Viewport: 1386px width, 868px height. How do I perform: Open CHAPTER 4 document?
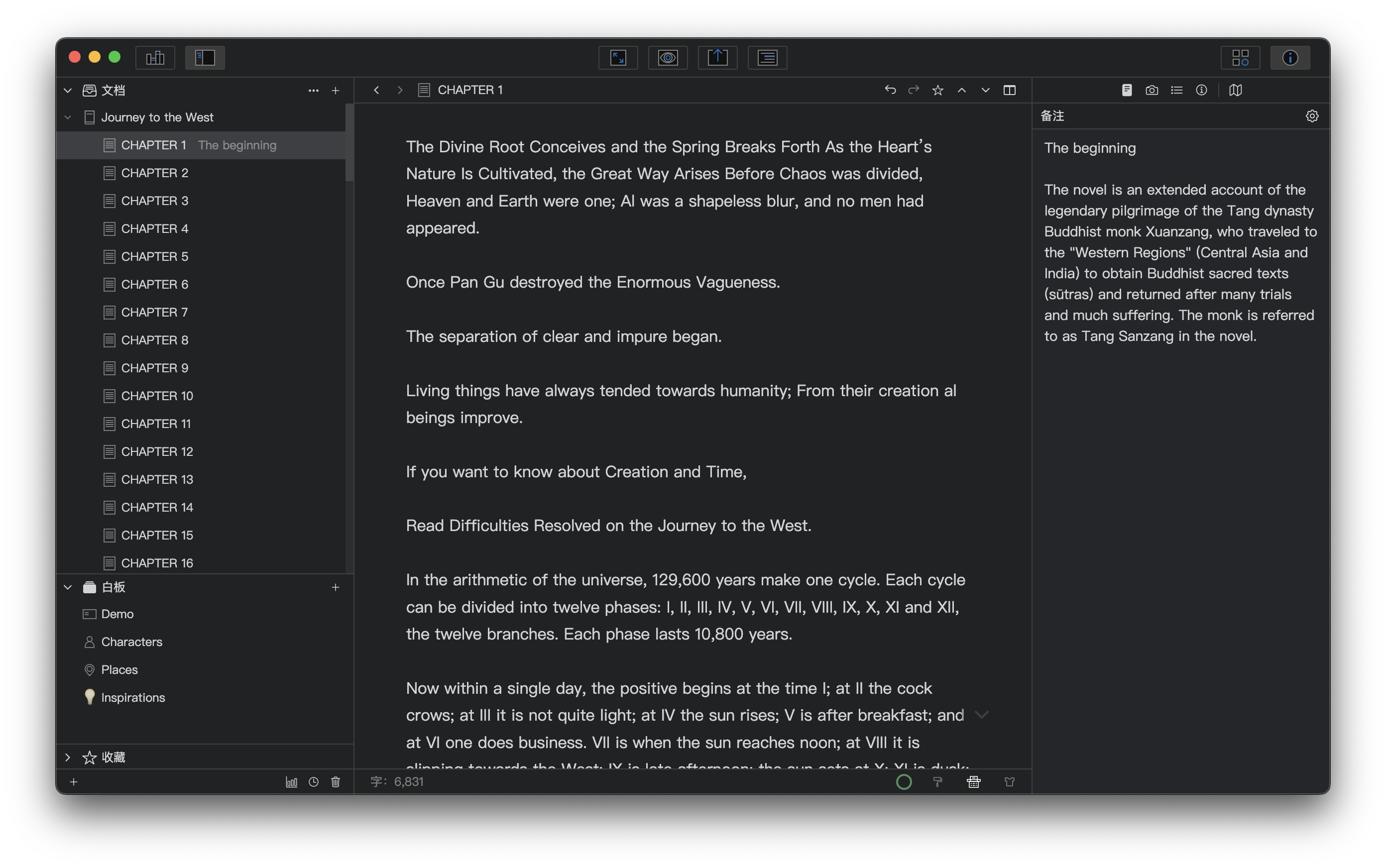[x=201, y=228]
